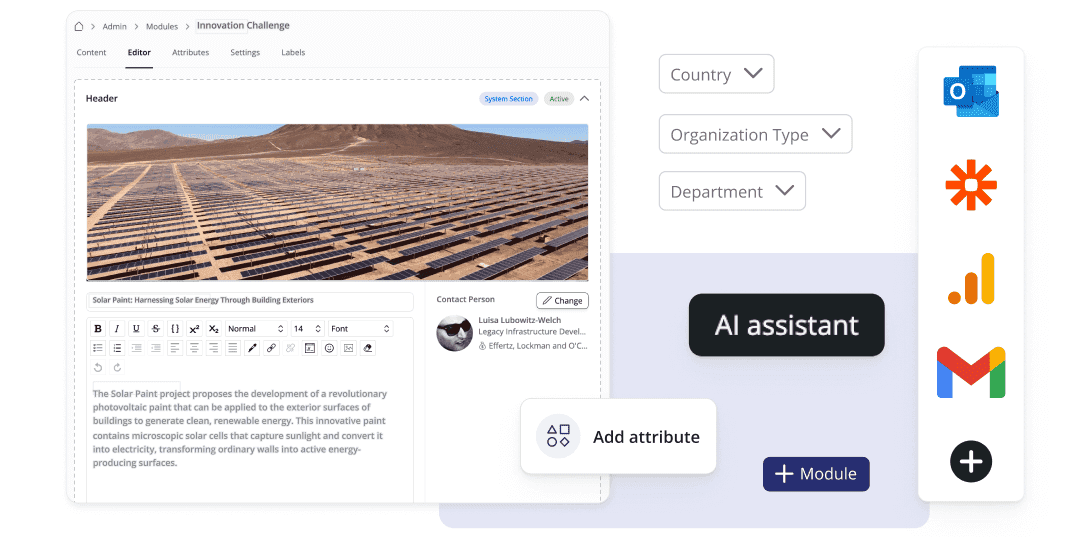
Task: Open the Organization Type dropdown
Action: (x=755, y=134)
